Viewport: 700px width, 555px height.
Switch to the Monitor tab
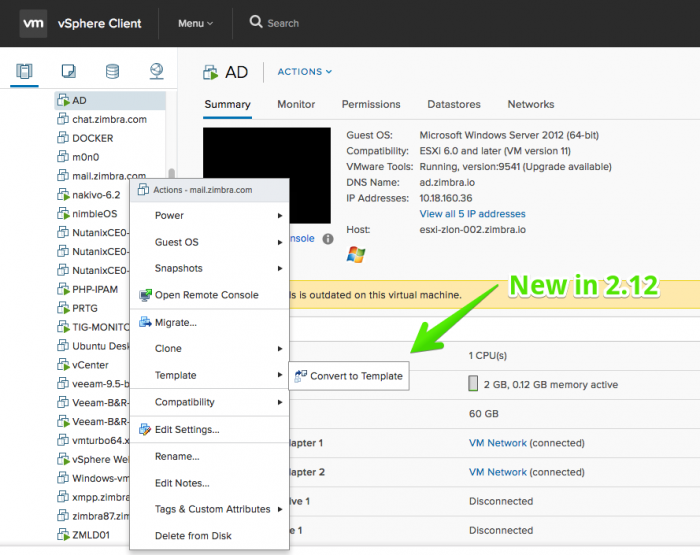point(296,104)
